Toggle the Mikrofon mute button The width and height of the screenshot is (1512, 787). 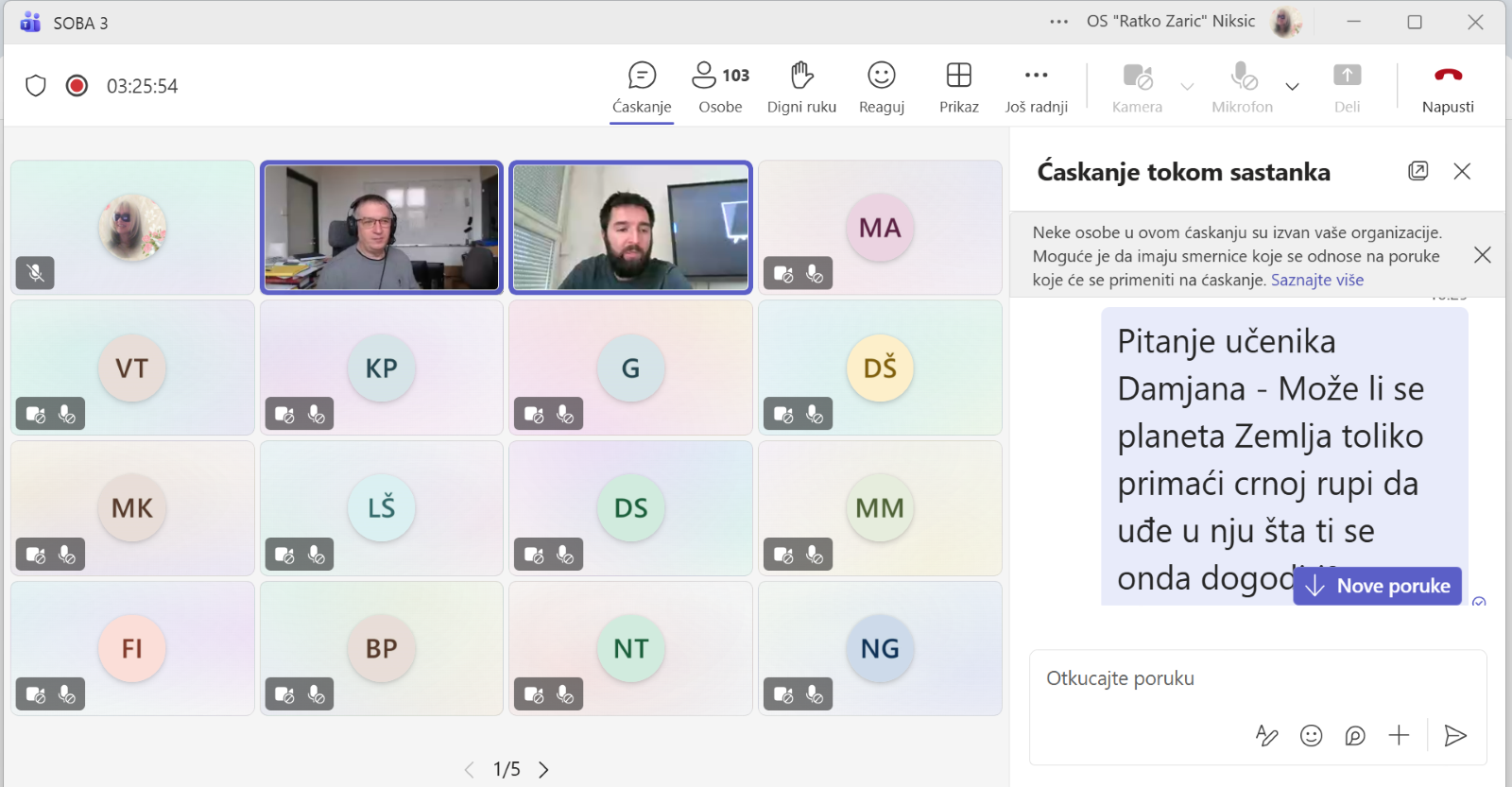[1242, 87]
